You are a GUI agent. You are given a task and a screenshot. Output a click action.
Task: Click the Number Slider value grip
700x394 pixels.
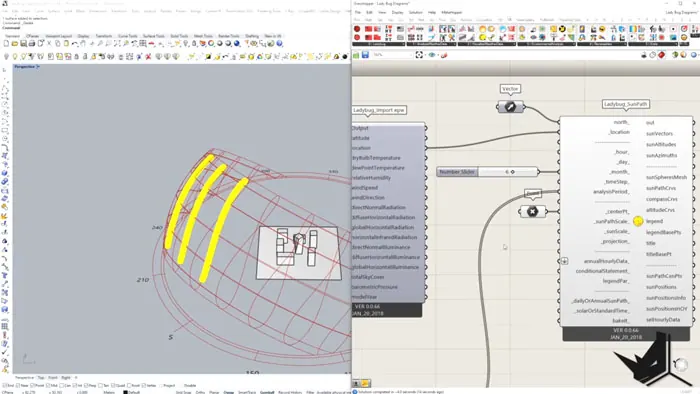coord(512,172)
